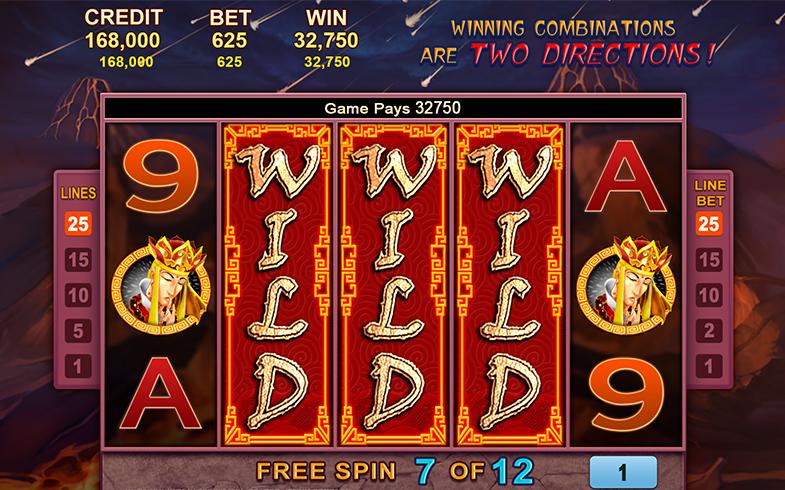Screen dimensions: 785x490
Task: Select 25 lines option
Action: [x=78, y=224]
